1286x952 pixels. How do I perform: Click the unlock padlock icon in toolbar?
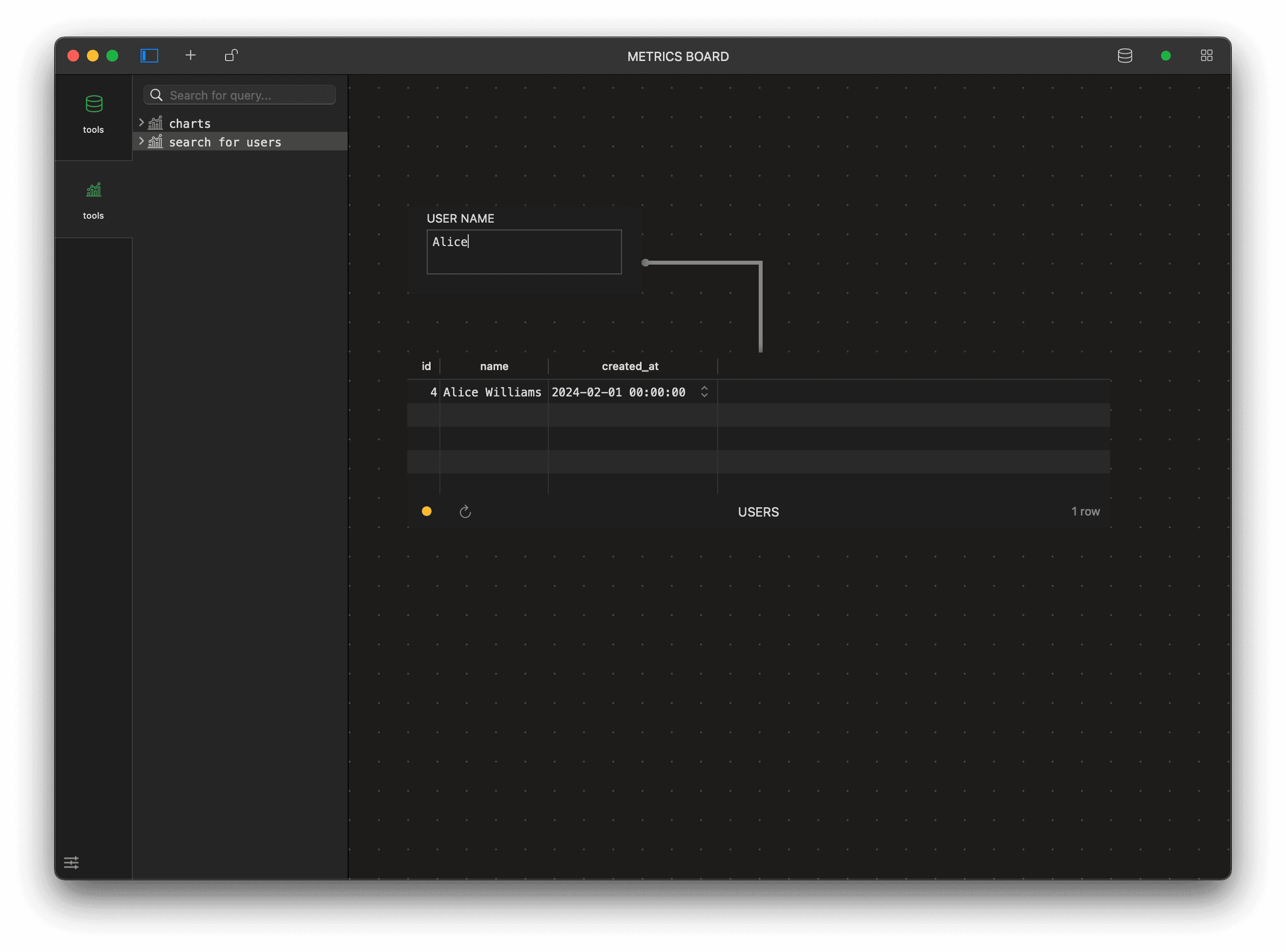[231, 55]
